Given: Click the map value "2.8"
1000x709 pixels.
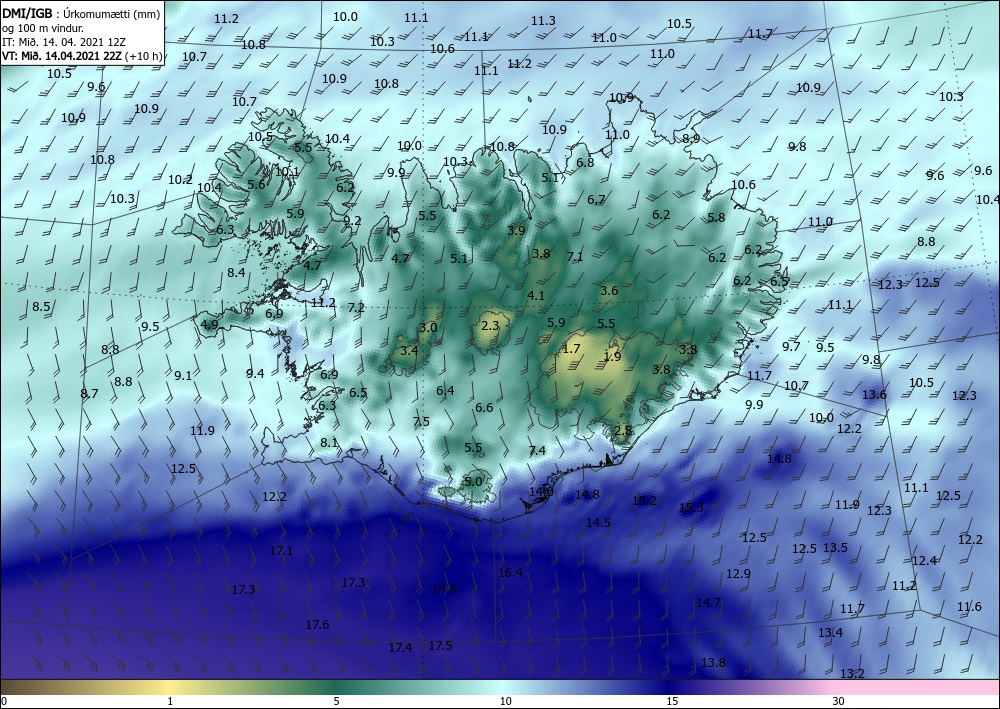Looking at the screenshot, I should point(623,430).
